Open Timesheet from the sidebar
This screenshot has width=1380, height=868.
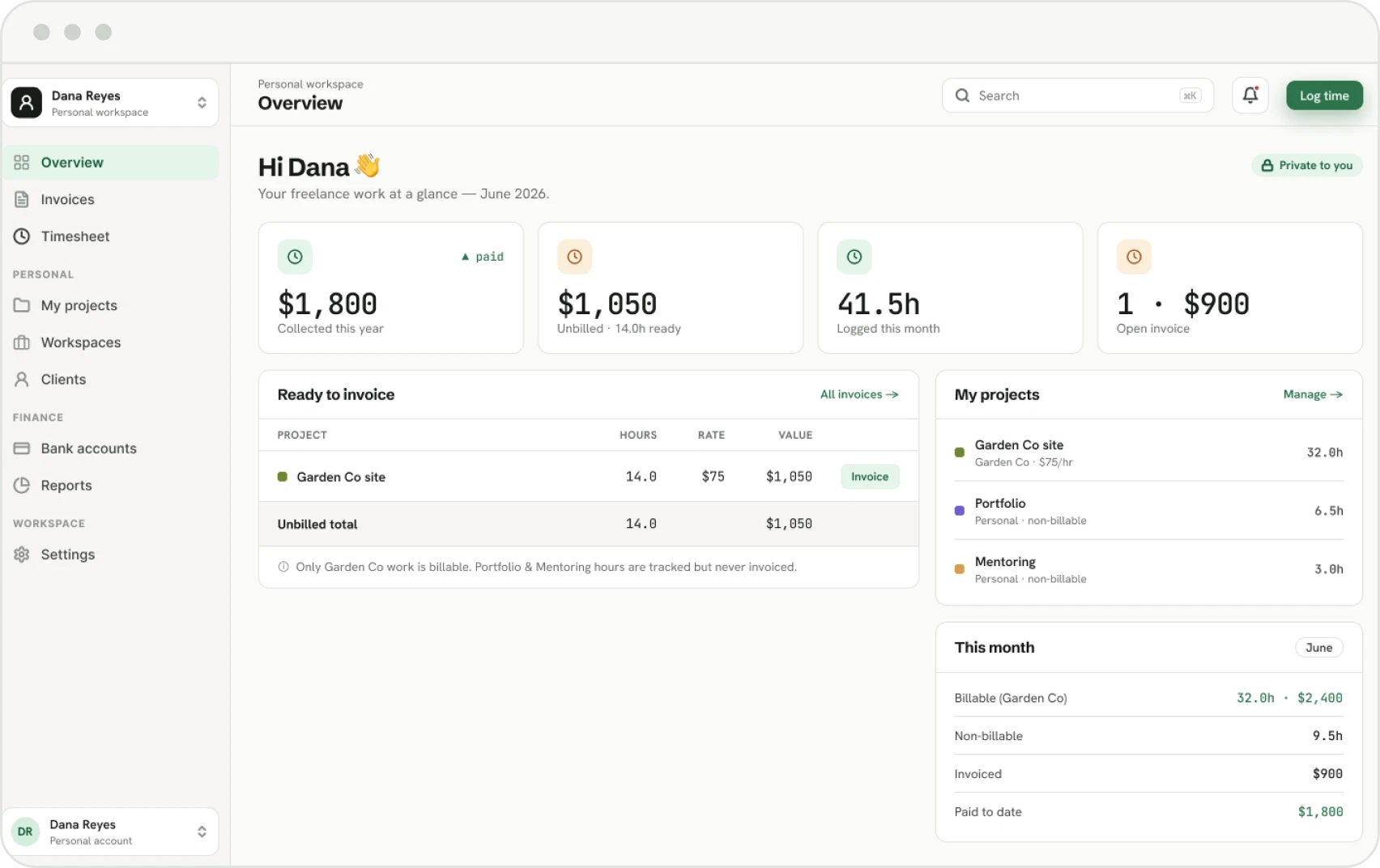point(111,236)
